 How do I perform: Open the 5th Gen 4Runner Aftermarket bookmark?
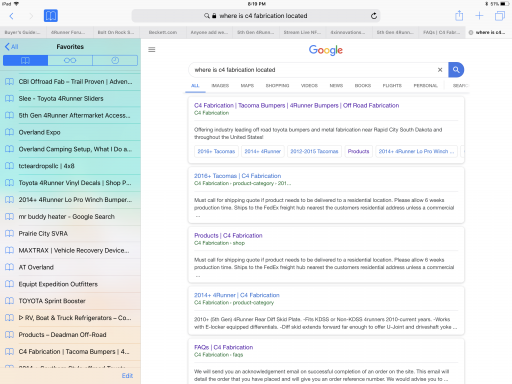70,115
